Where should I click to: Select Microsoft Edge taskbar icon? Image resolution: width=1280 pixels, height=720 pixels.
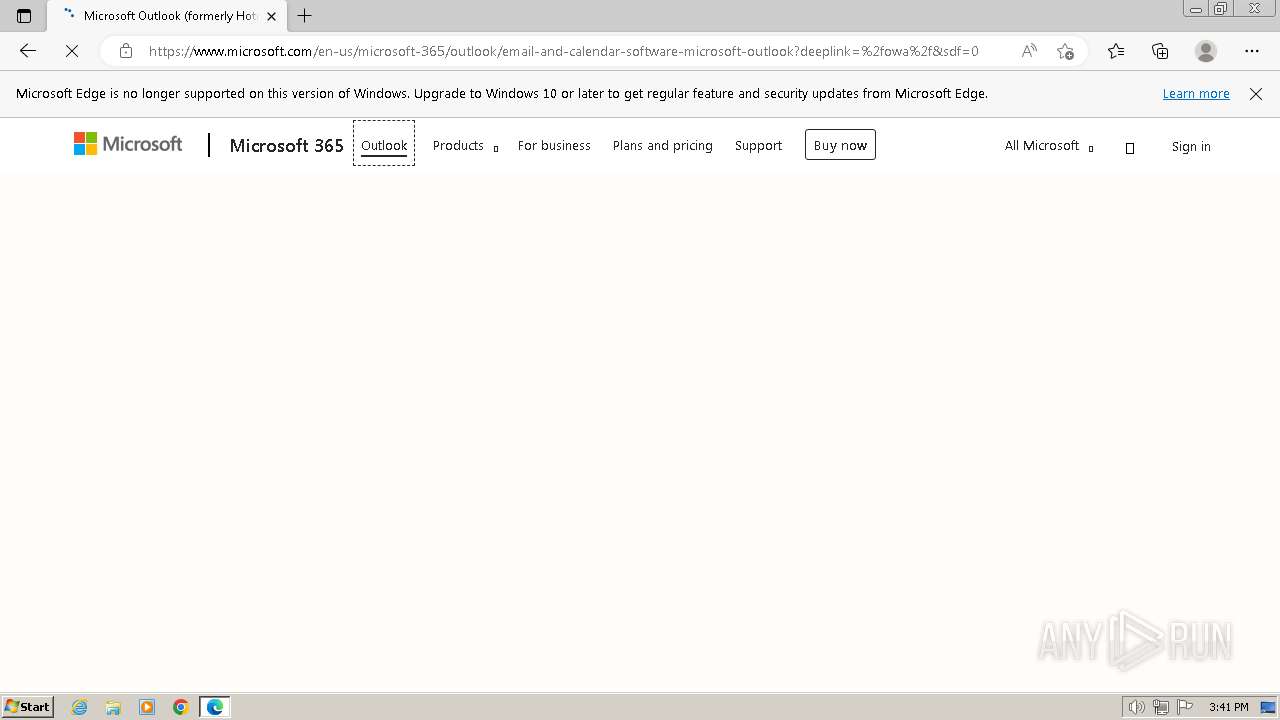pos(215,707)
